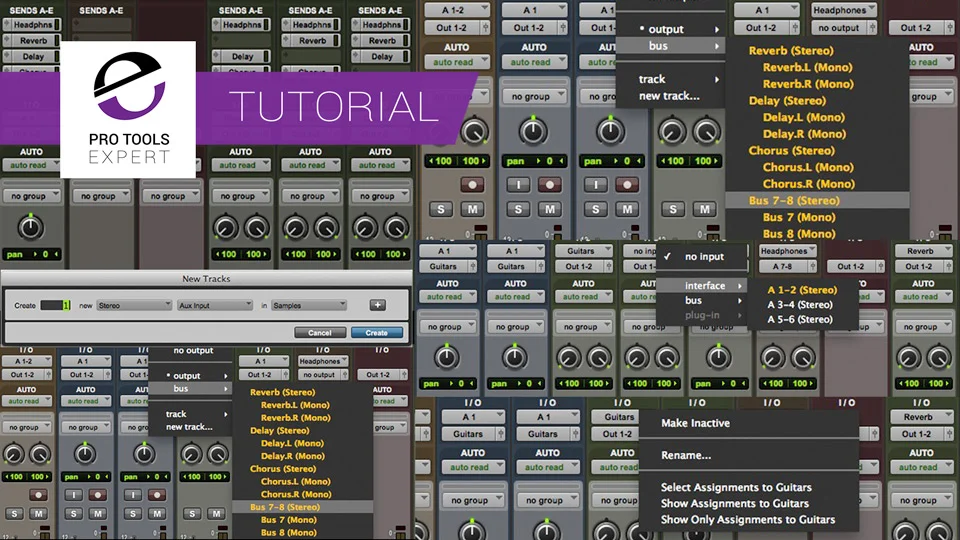This screenshot has width=960, height=540.
Task: Open Out 1-2 selector below A 1-2 under New Tracks
Action: point(23,375)
